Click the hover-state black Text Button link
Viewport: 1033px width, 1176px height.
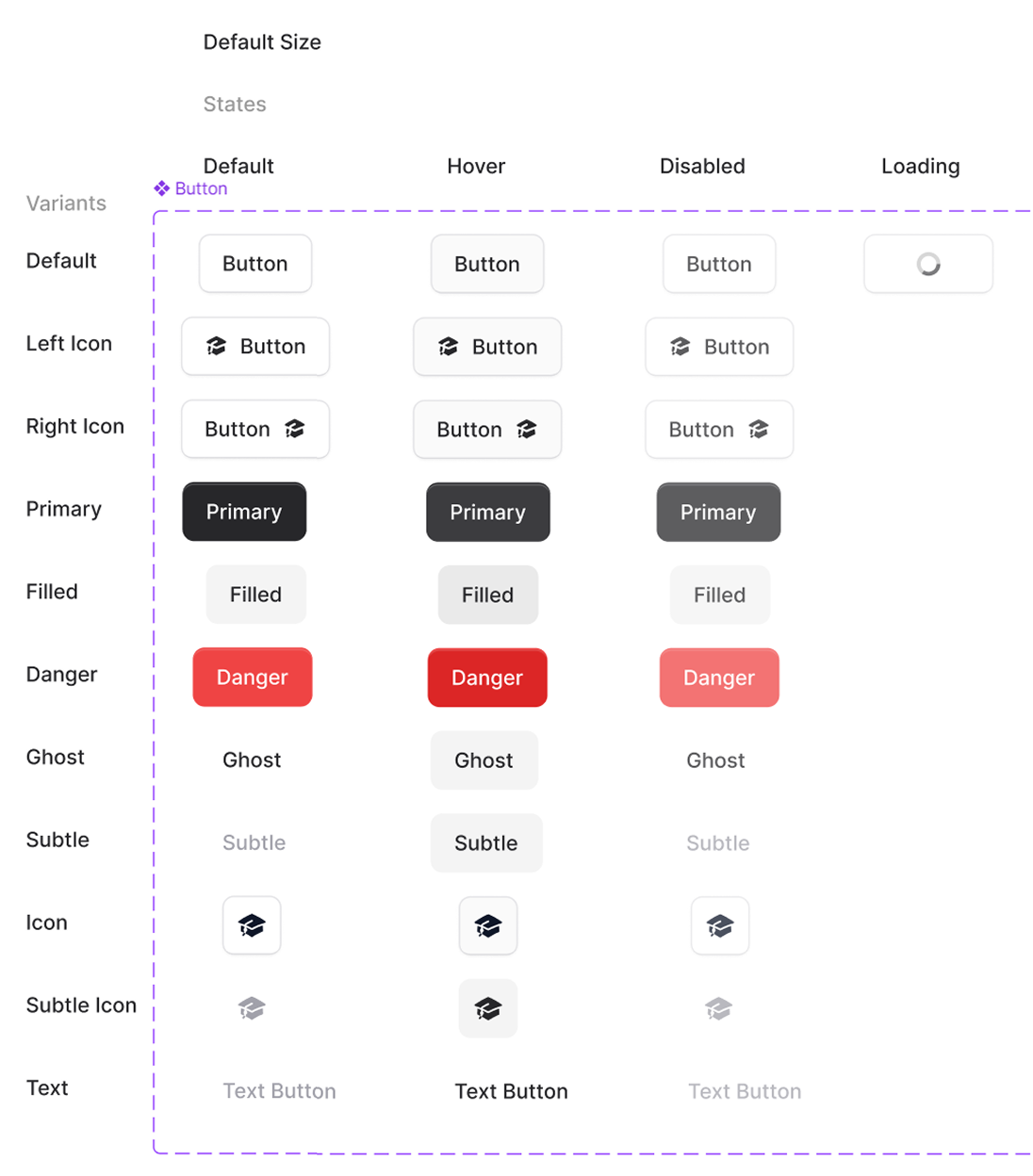tap(511, 1091)
